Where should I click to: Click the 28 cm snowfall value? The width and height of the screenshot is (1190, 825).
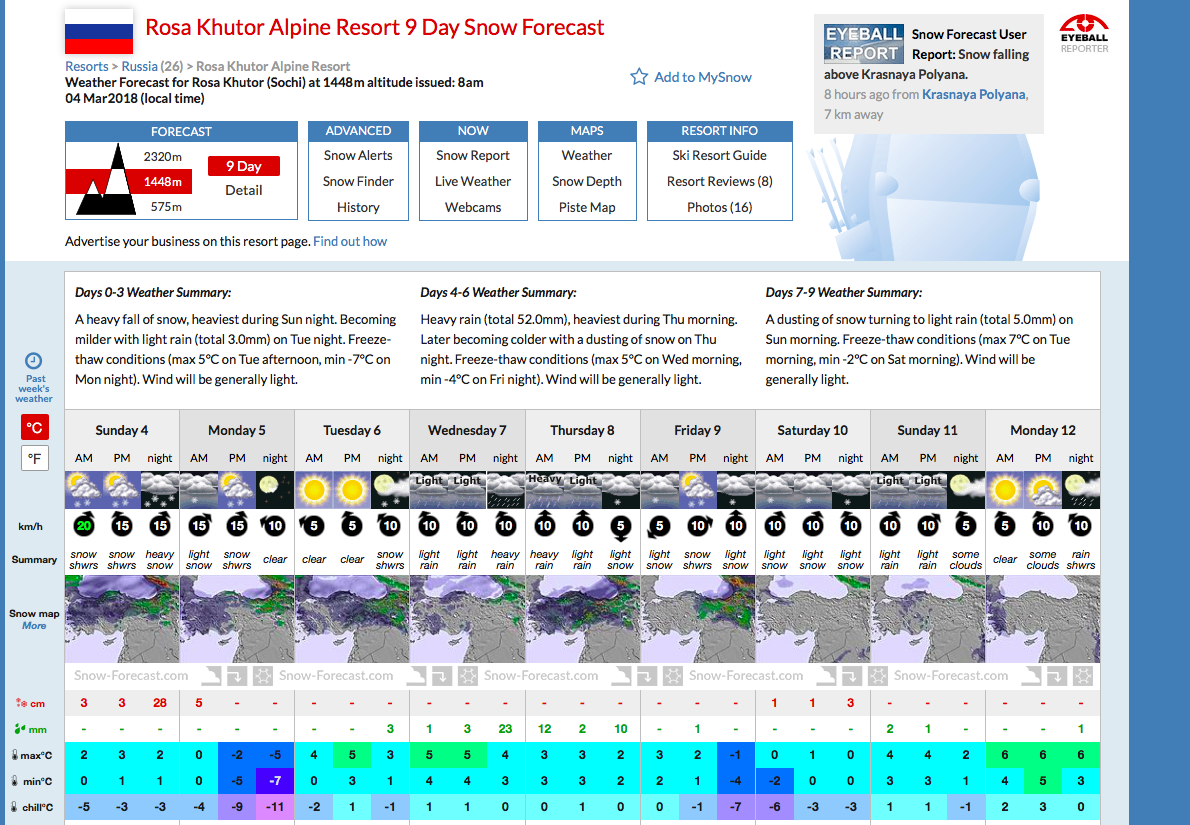point(159,703)
